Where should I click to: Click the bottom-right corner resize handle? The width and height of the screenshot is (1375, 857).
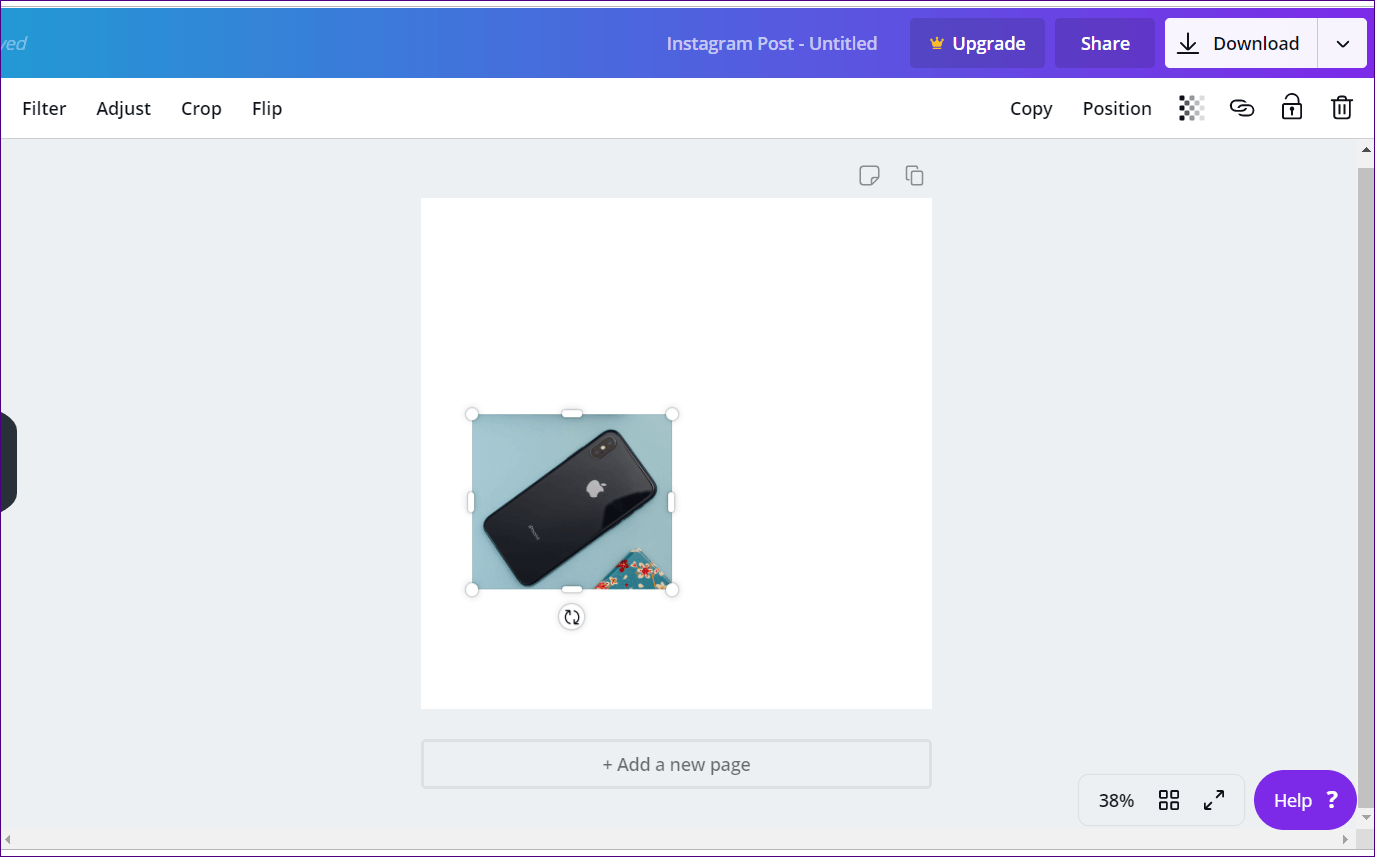(672, 590)
